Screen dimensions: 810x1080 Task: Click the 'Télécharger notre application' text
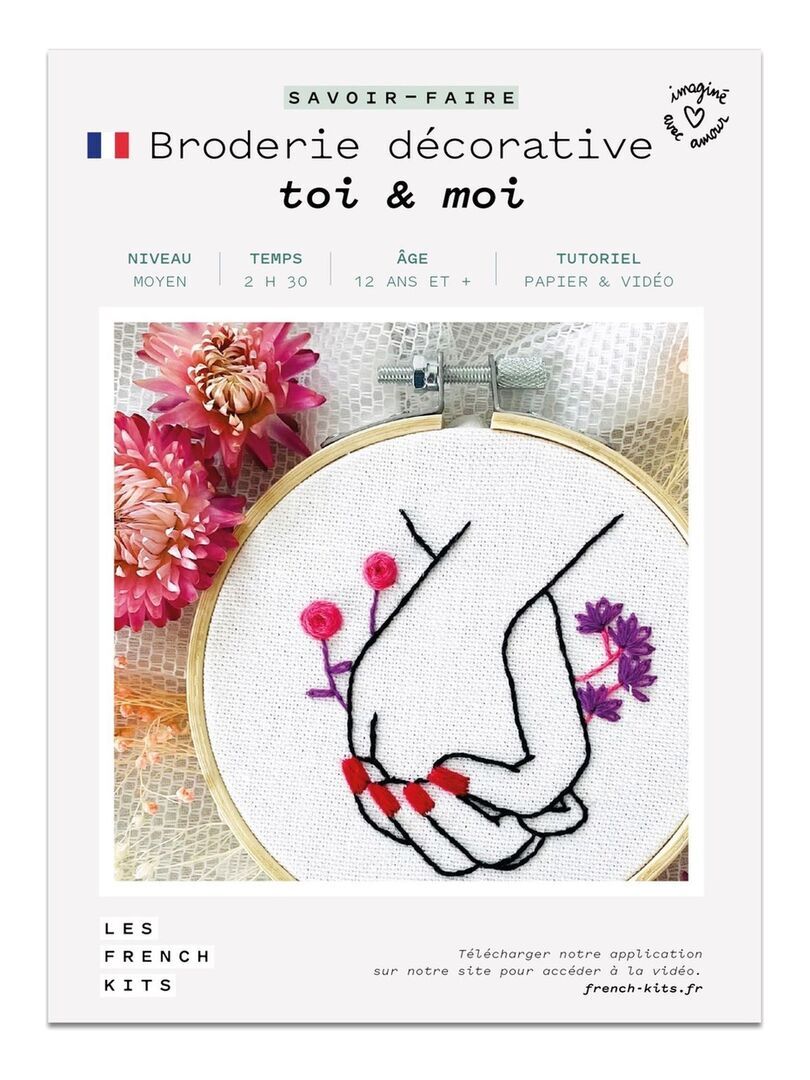(580, 954)
